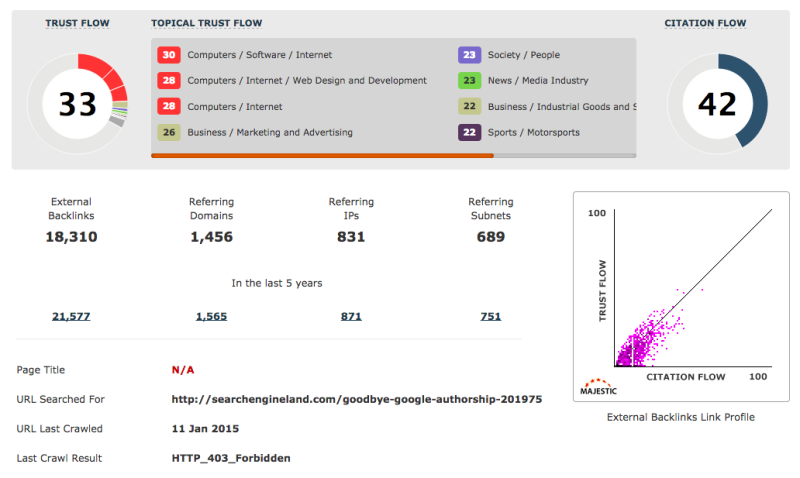
Task: Open the External Backlinks Link Profile scatter chart
Action: pos(681,296)
